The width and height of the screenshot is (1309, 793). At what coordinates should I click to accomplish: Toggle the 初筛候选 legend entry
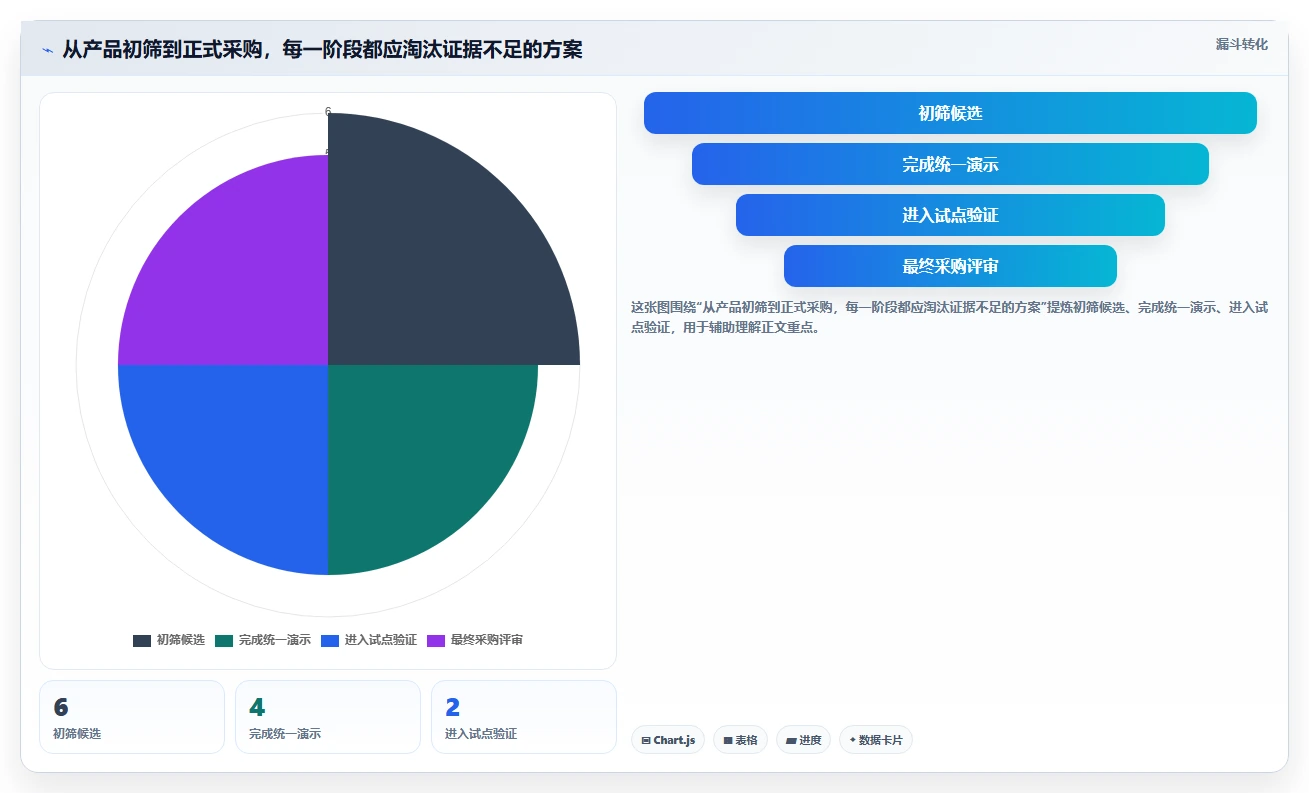coord(169,640)
